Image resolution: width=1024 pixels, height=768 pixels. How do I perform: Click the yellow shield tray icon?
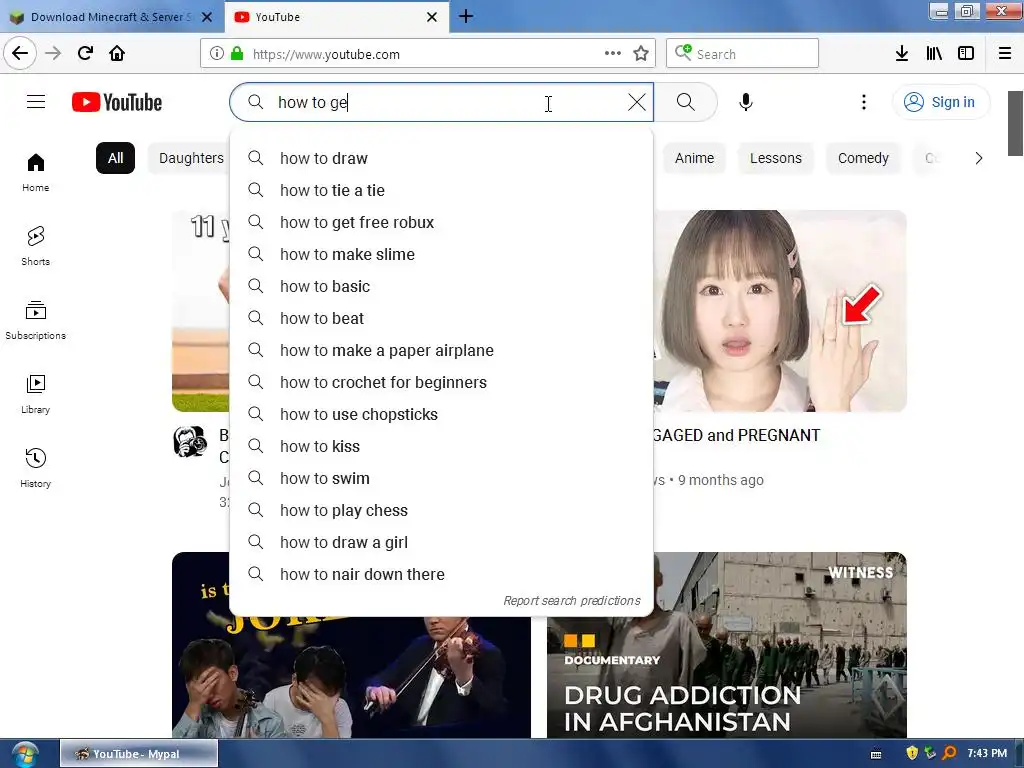912,753
